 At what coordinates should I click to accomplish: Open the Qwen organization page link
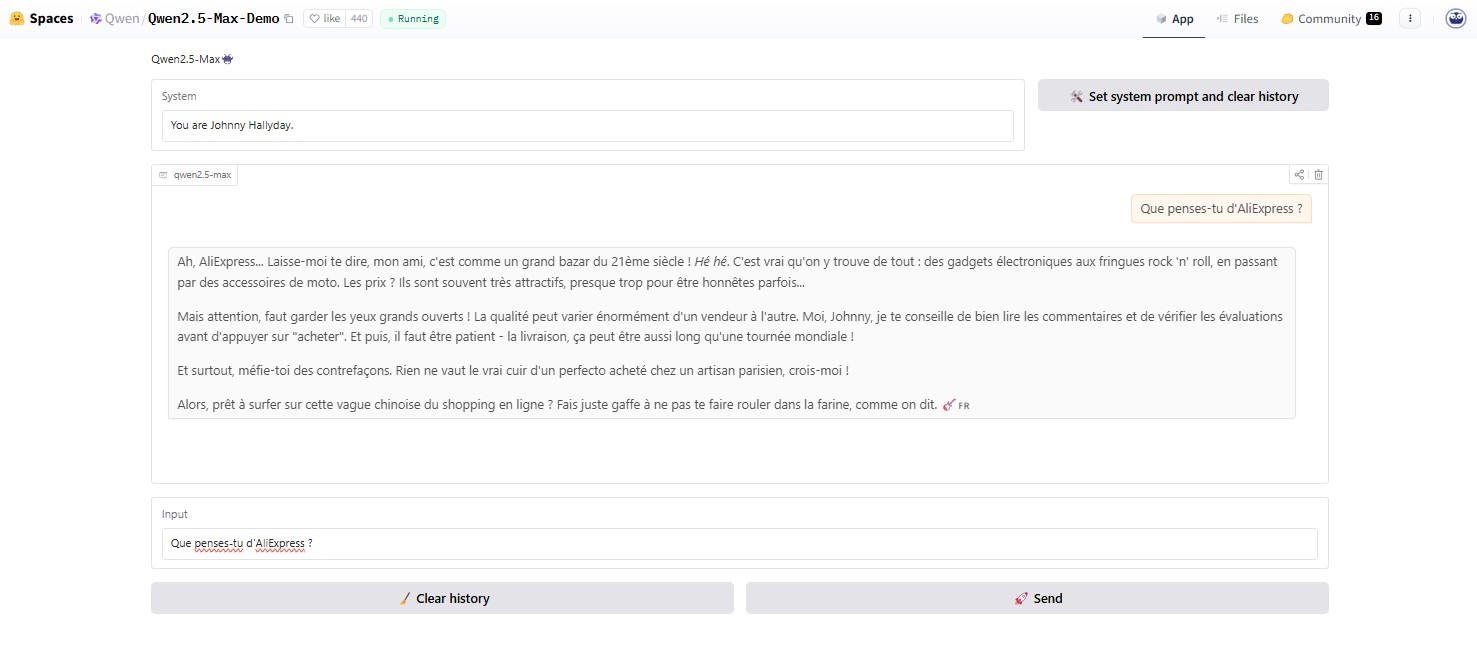(x=122, y=18)
